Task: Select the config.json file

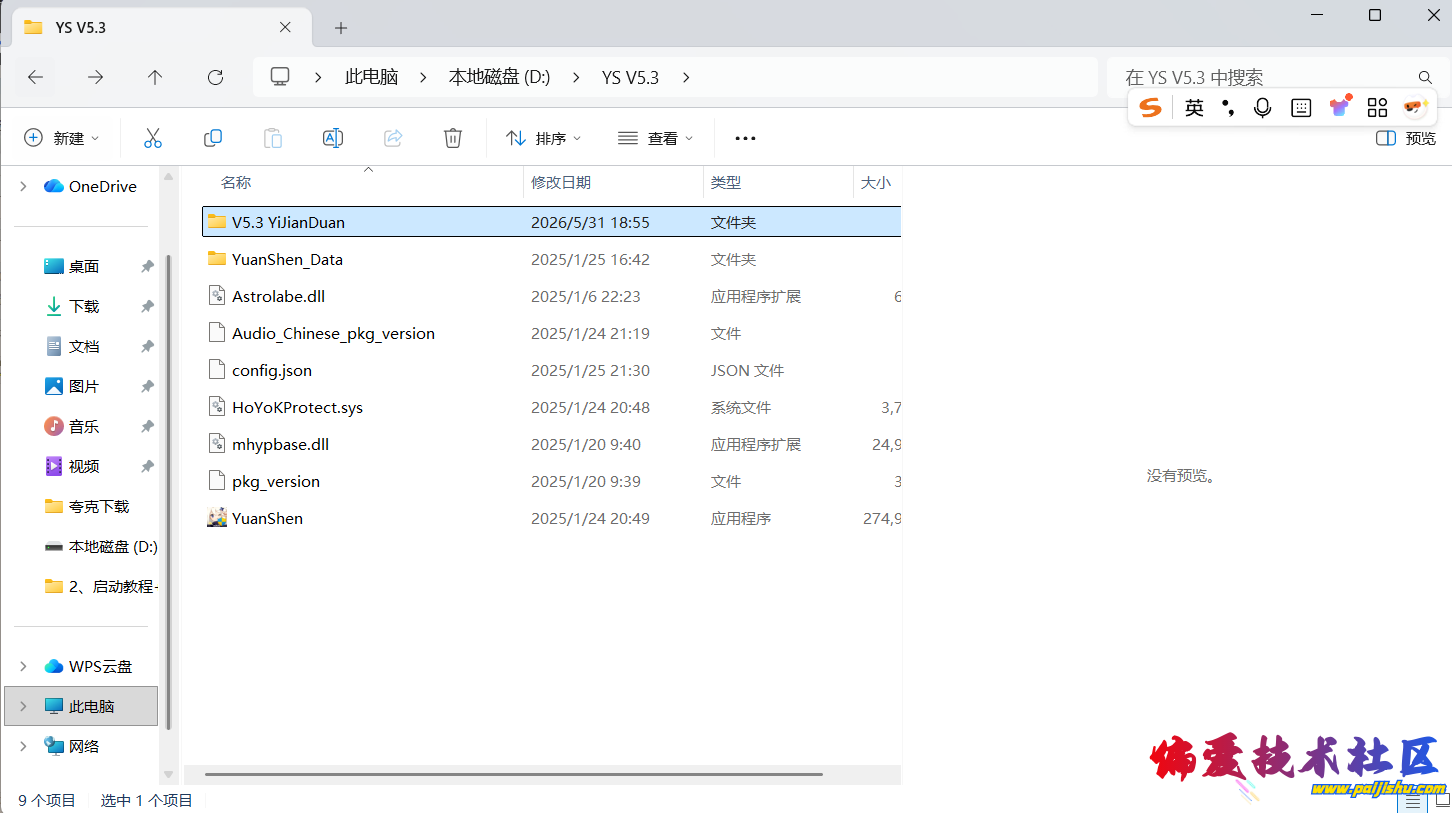Action: (x=551, y=370)
